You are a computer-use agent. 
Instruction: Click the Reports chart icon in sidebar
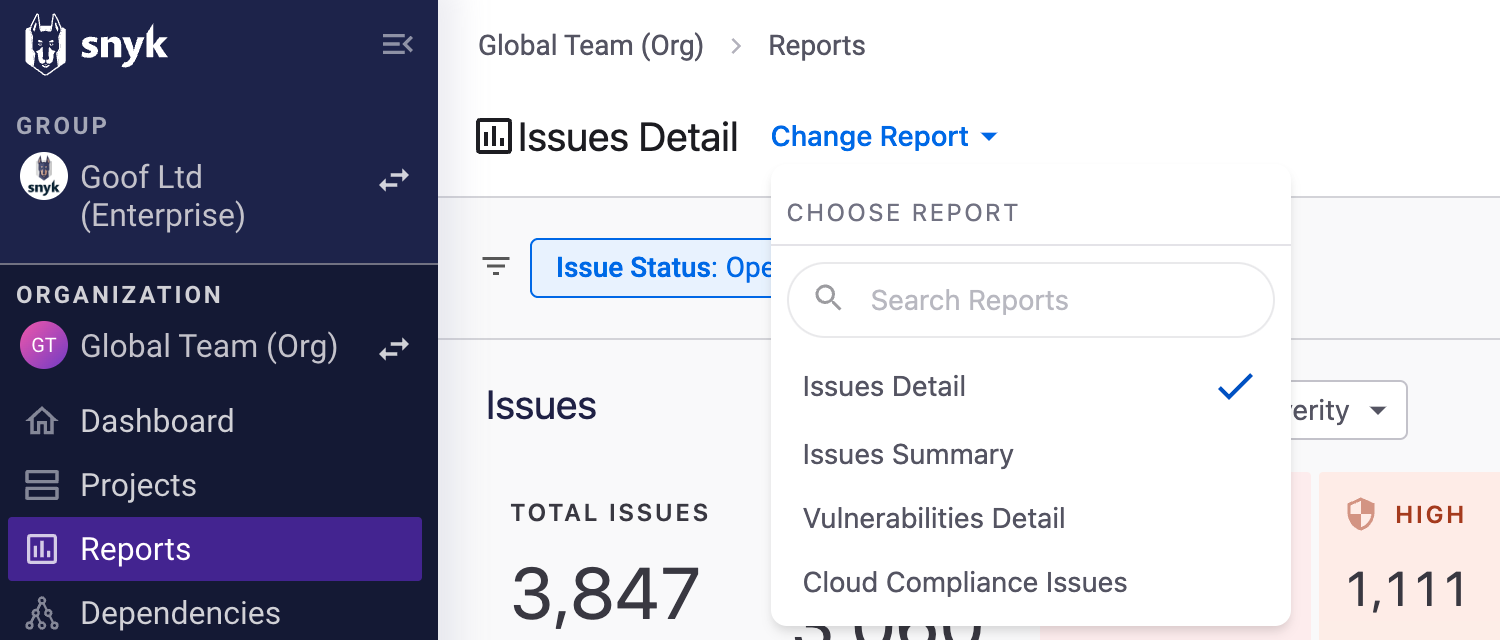[x=42, y=549]
